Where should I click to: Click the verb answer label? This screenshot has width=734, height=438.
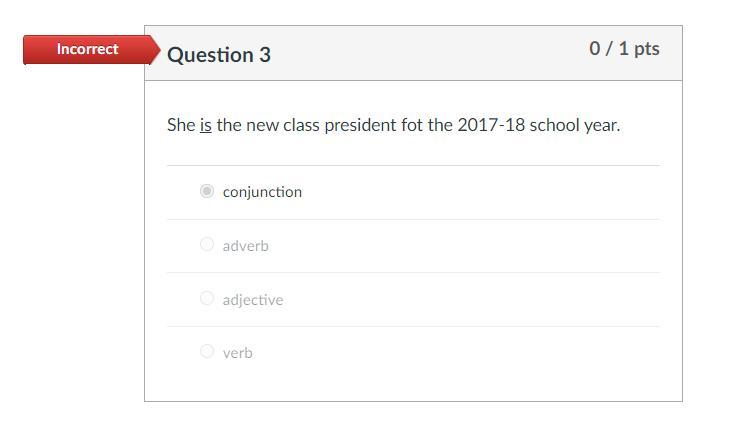coord(238,353)
